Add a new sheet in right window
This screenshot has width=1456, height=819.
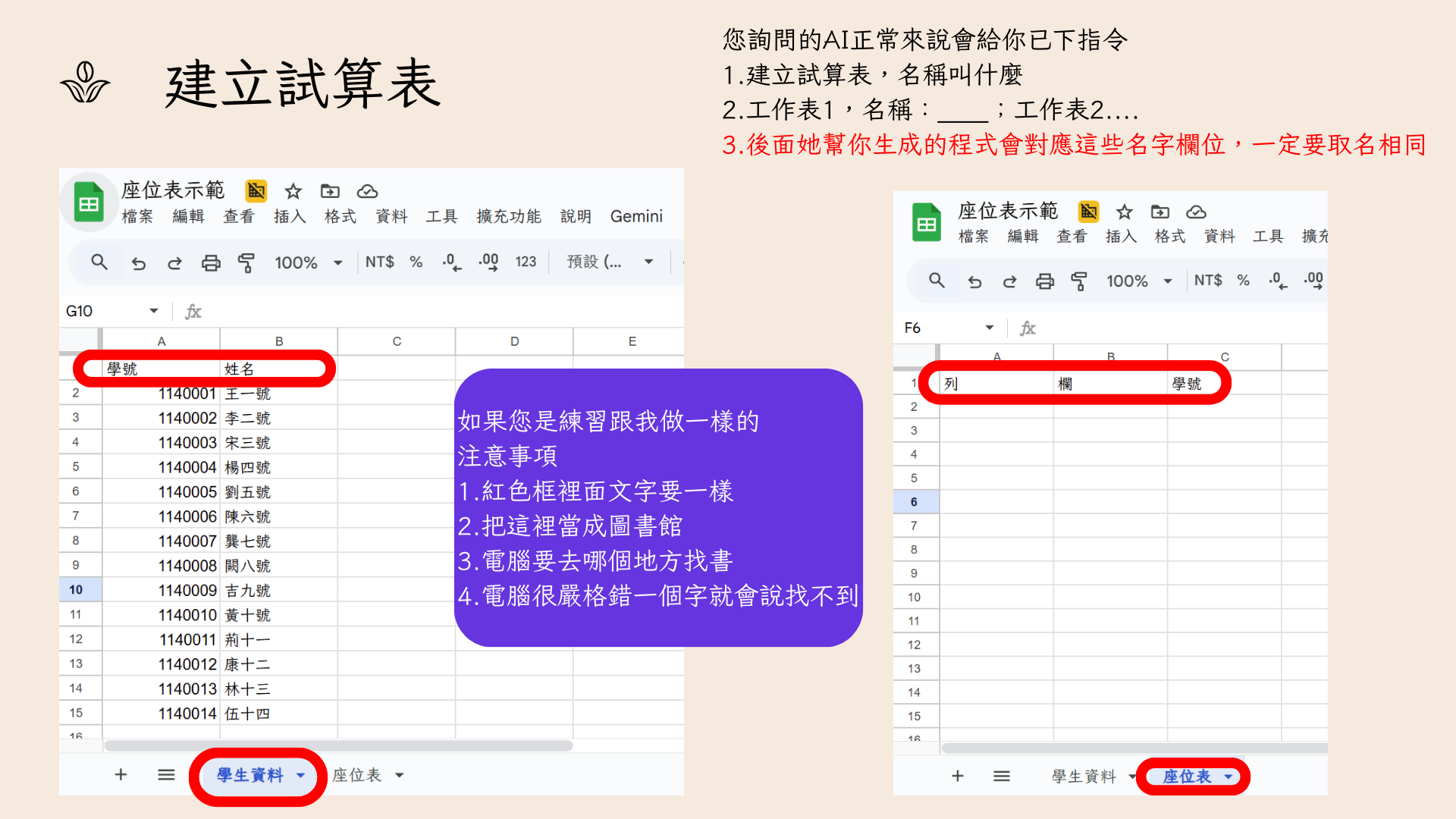(958, 776)
